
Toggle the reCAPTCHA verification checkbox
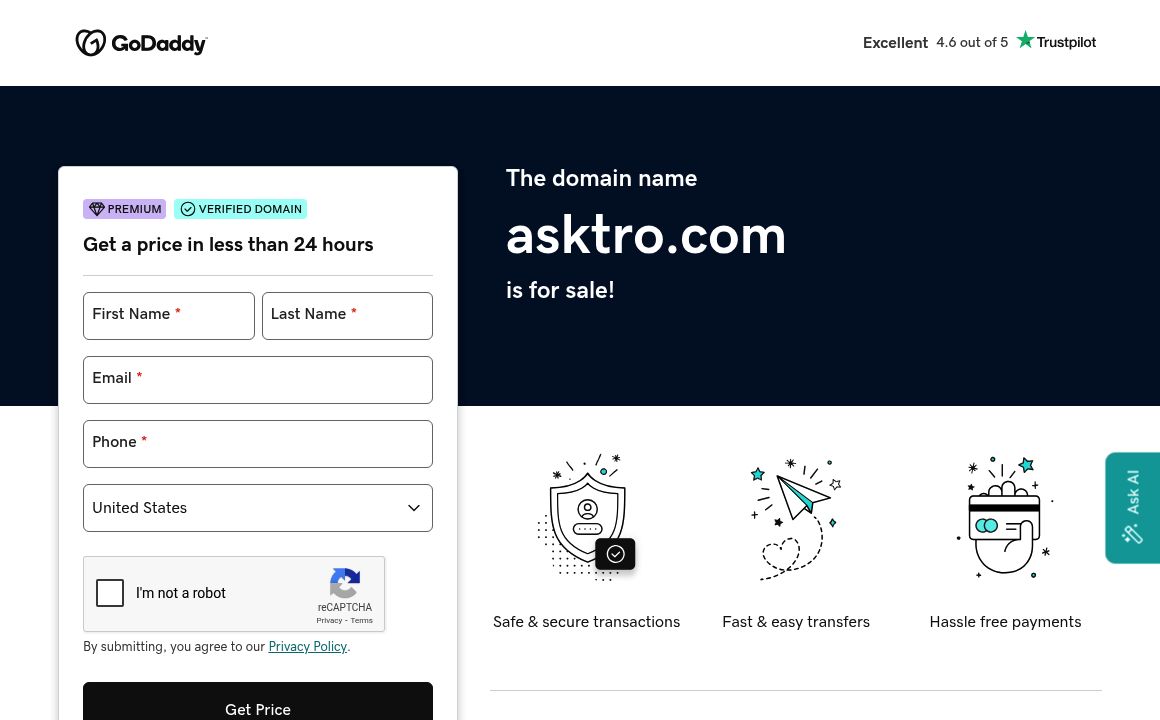point(110,593)
